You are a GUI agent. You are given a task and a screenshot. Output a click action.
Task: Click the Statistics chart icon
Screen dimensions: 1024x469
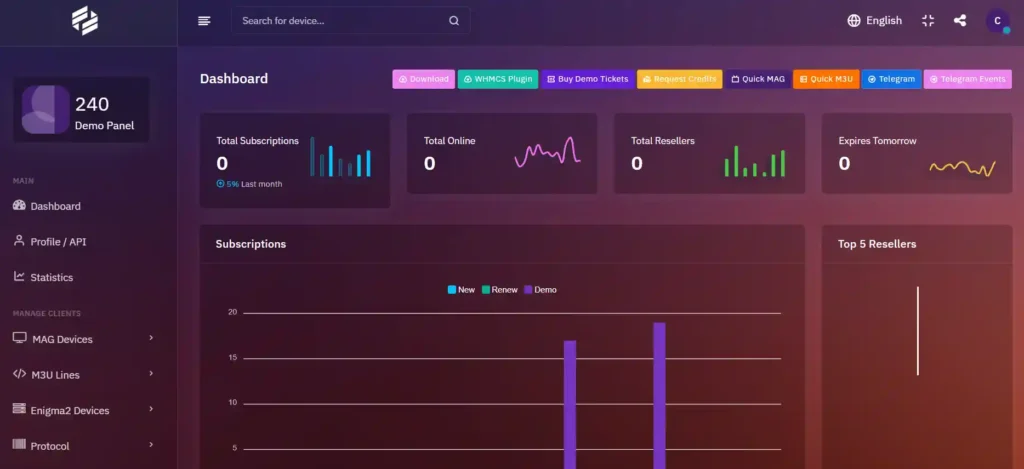[x=19, y=276]
